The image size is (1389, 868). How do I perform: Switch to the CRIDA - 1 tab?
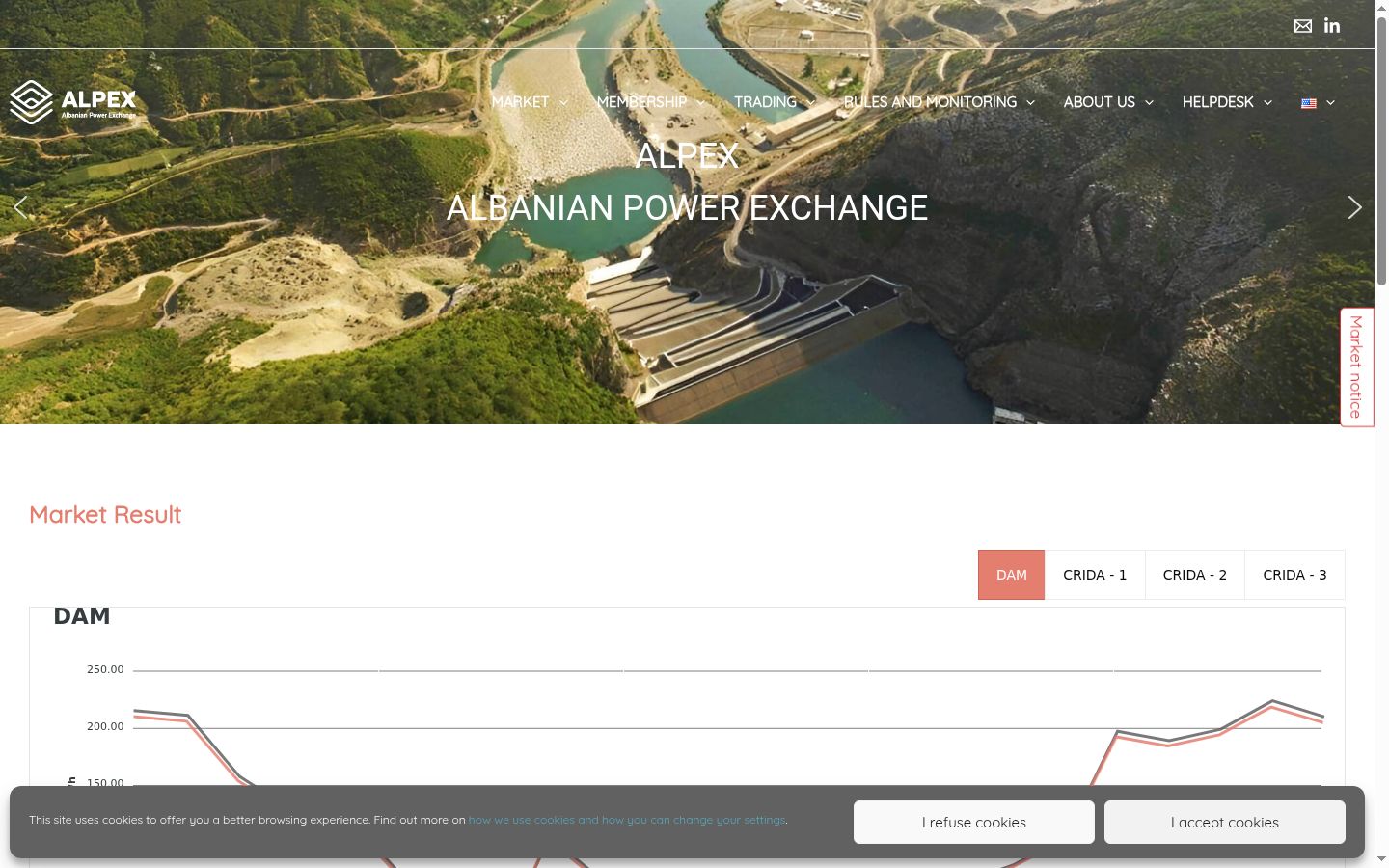click(1095, 575)
